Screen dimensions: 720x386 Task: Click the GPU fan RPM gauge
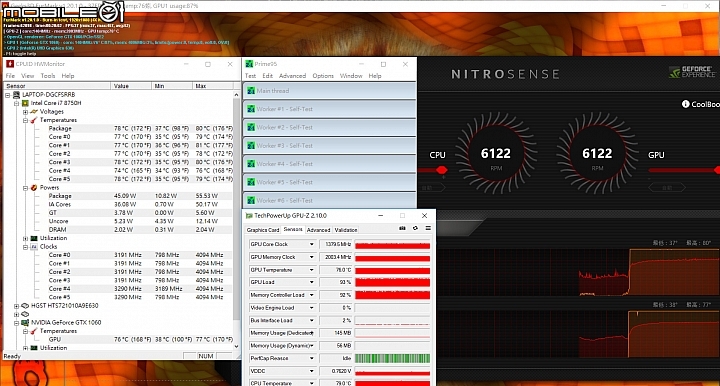pos(597,154)
